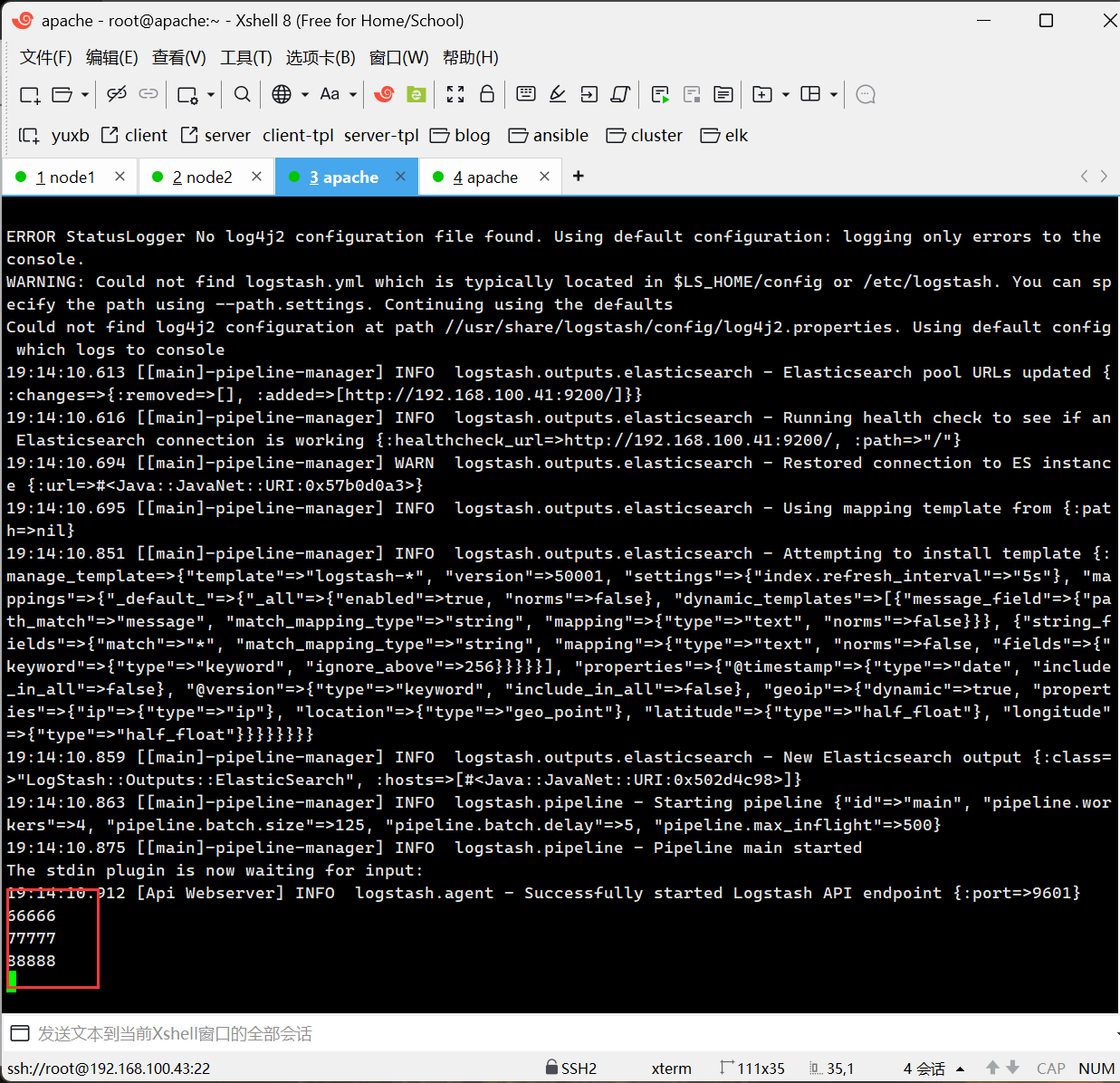Screen dimensions: 1120x1083
Task: Add a new tab with plus button
Action: tap(579, 176)
